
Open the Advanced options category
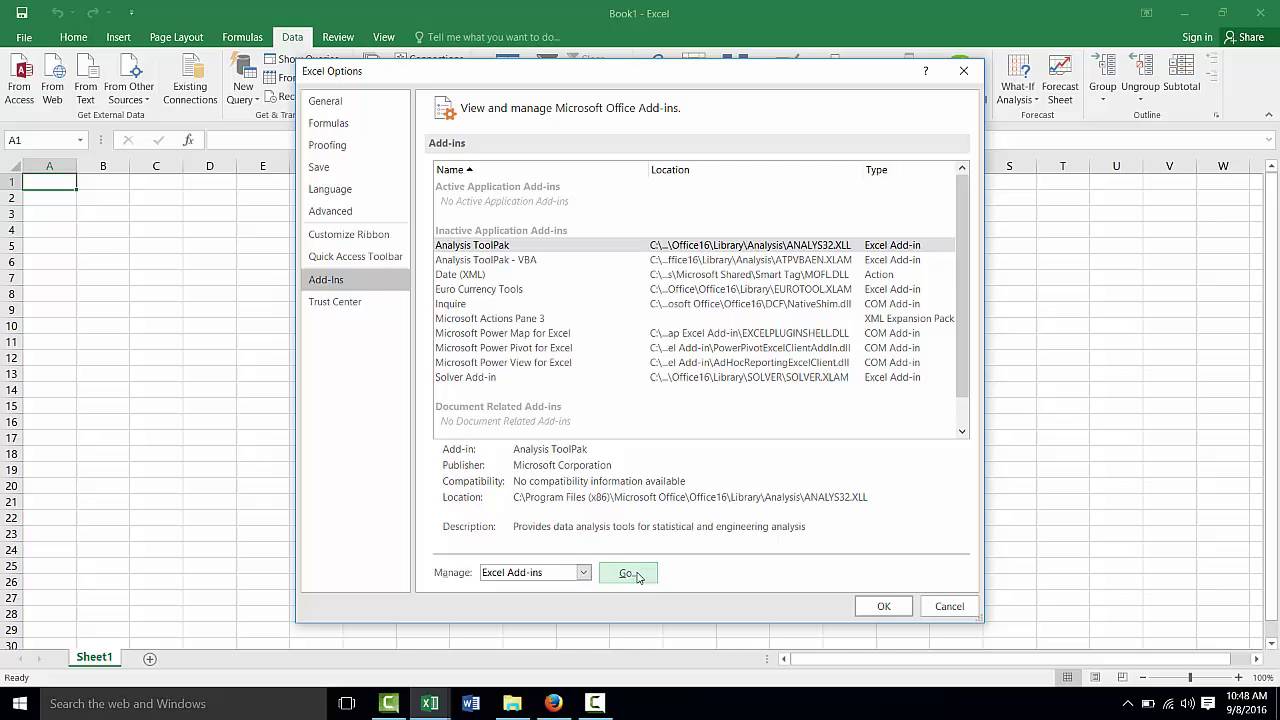tap(355, 211)
